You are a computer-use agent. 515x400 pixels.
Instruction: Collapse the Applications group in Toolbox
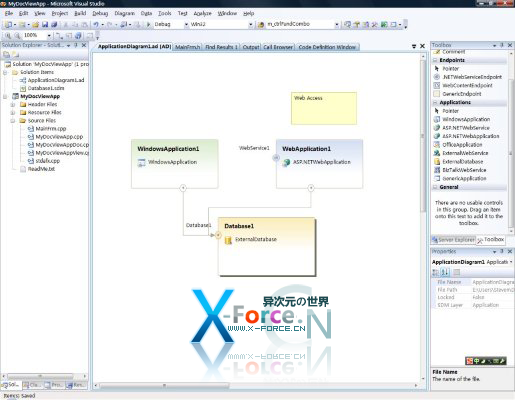click(x=435, y=103)
